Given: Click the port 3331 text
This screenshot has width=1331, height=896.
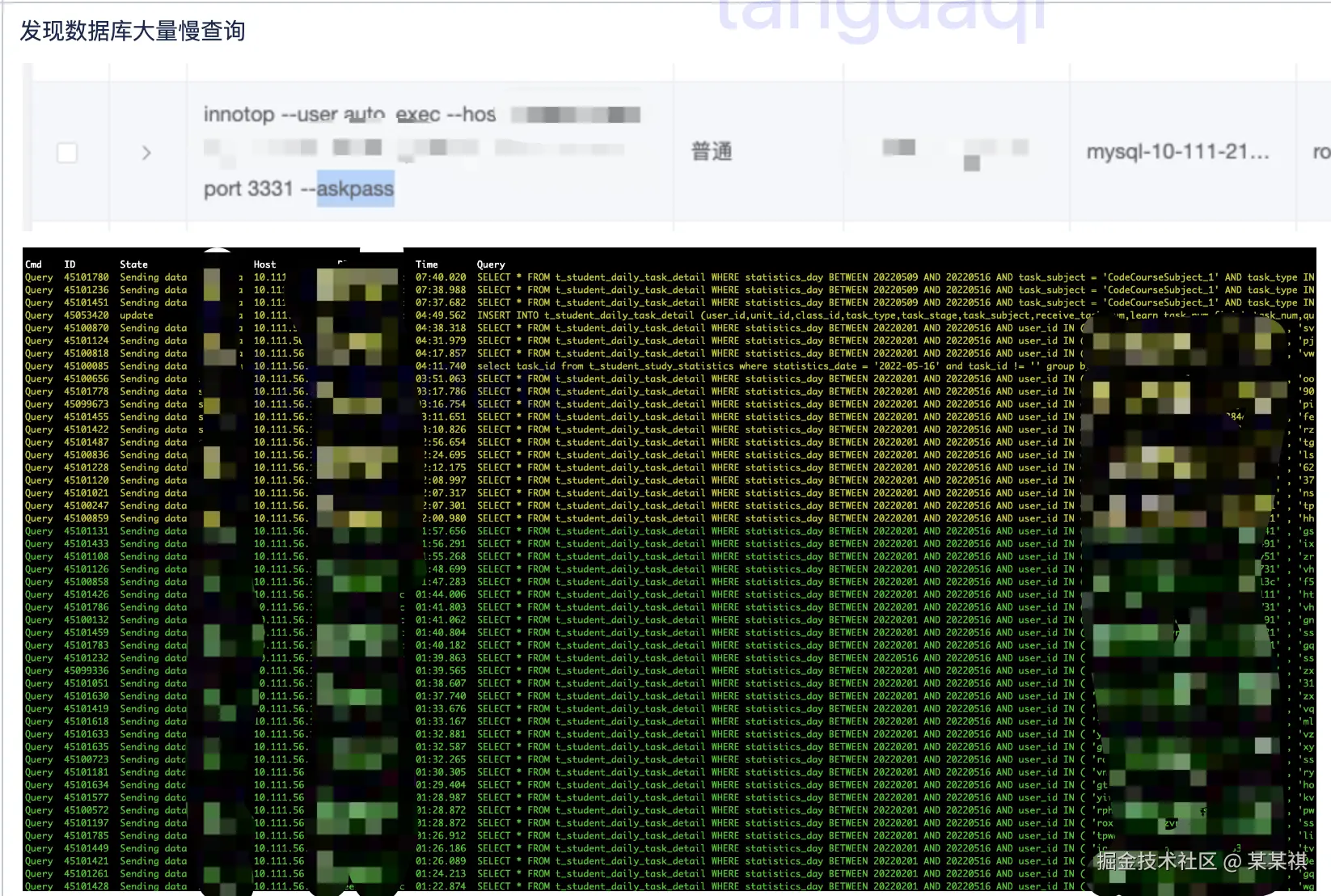Looking at the screenshot, I should 247,188.
